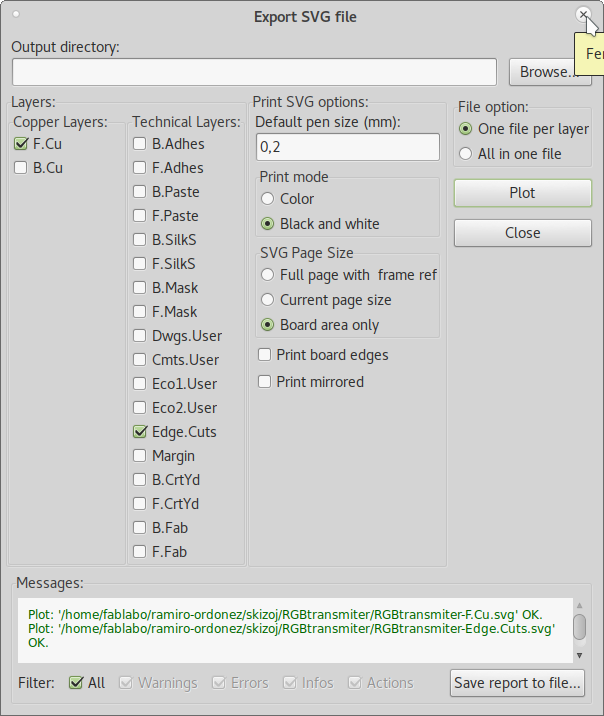The height and width of the screenshot is (716, 604).
Task: Click the messages scrollbar down arrow
Action: pos(579,655)
